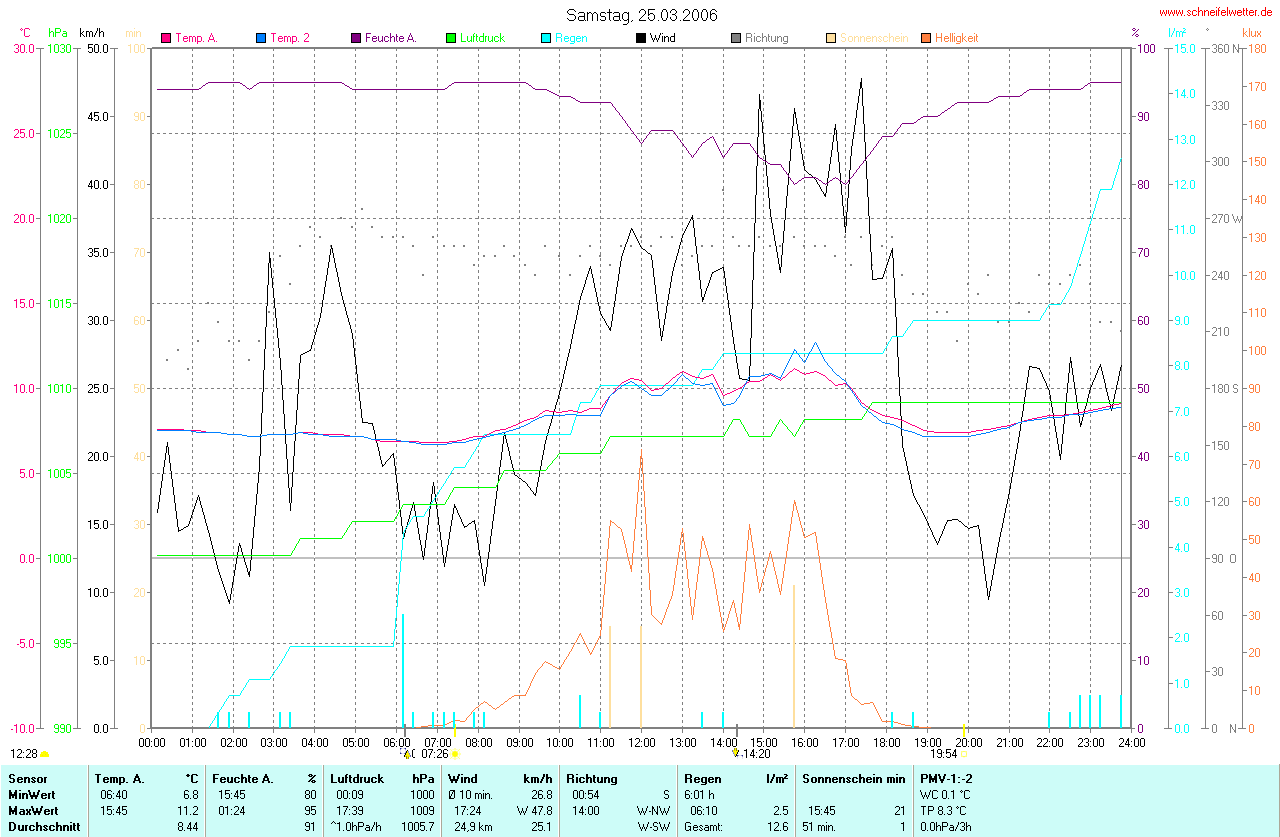Image resolution: width=1280 pixels, height=837 pixels.
Task: Click the sun icon beside 07:26
Action: click(454, 754)
